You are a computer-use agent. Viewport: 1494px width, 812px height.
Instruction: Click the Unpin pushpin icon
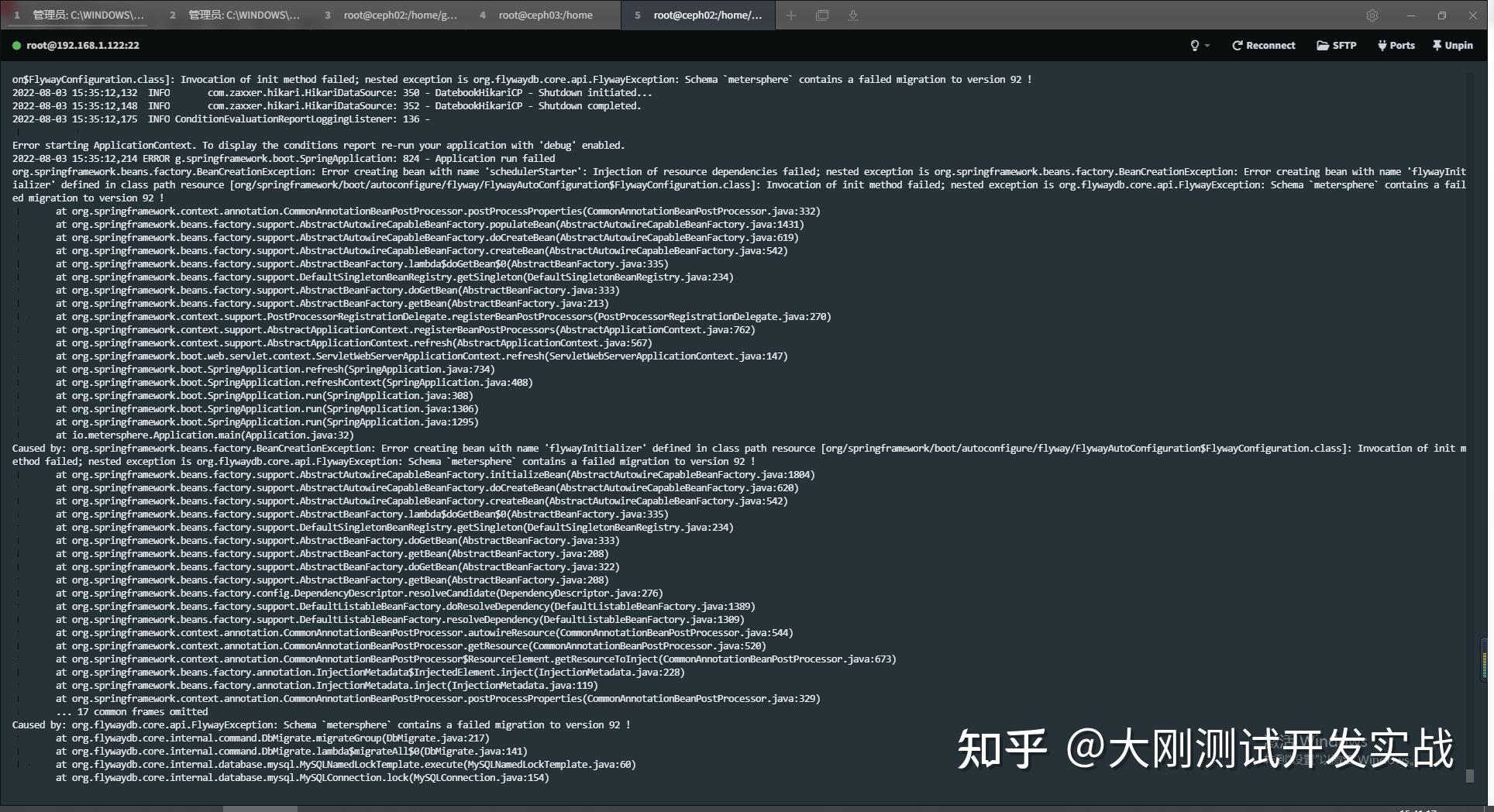pos(1436,45)
